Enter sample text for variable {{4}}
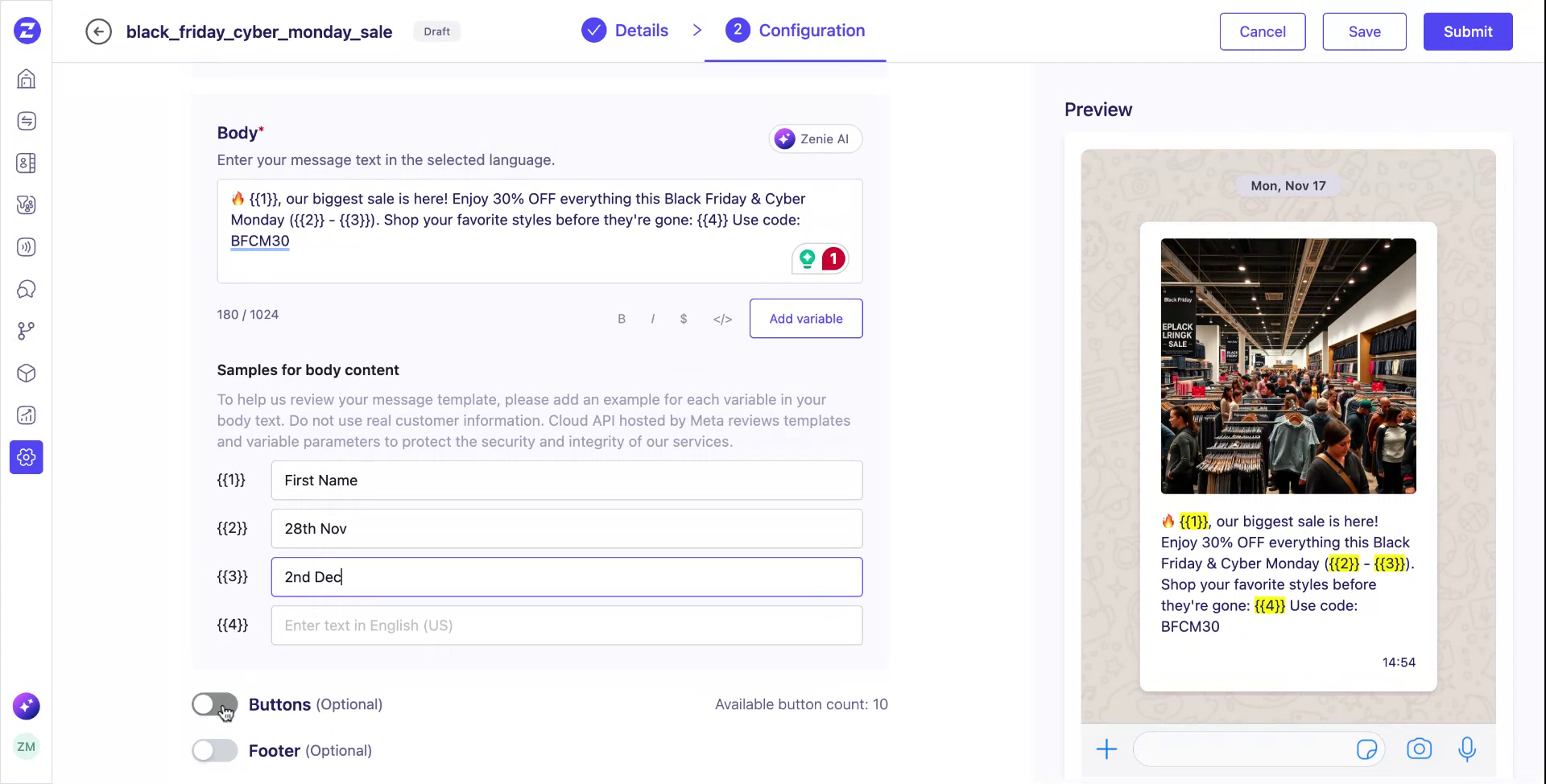 566,625
